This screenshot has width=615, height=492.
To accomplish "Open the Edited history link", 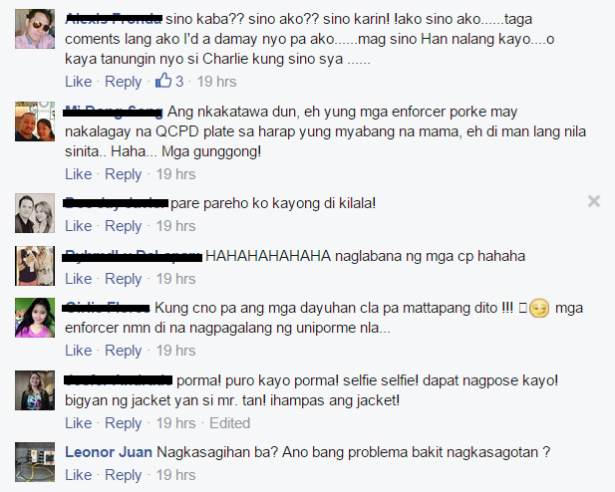I will [x=229, y=423].
